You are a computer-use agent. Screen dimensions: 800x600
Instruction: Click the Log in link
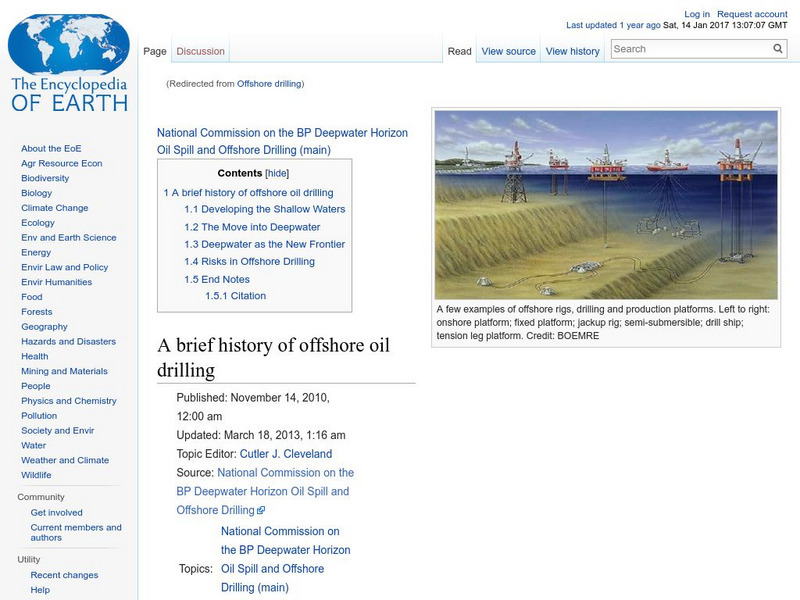pos(697,14)
